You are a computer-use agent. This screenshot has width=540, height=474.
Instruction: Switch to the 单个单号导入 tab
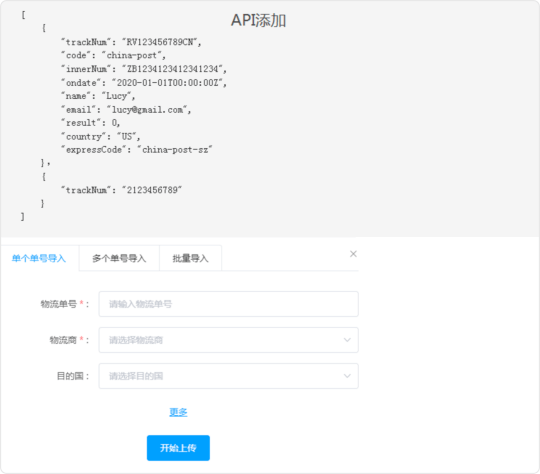[x=39, y=258]
